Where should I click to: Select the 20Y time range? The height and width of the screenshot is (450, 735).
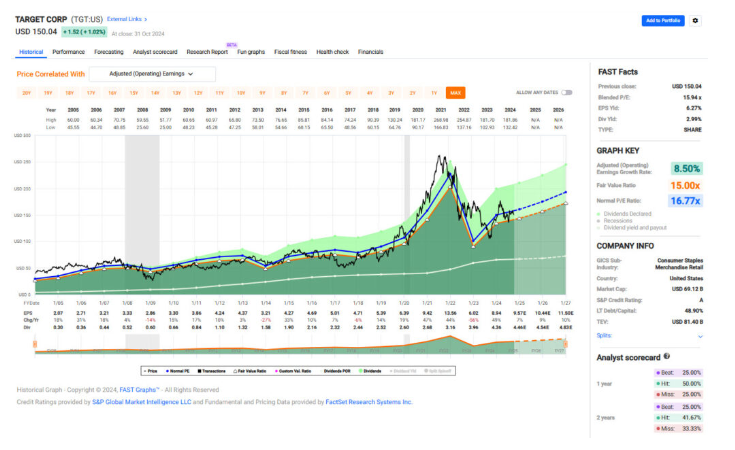(x=26, y=93)
